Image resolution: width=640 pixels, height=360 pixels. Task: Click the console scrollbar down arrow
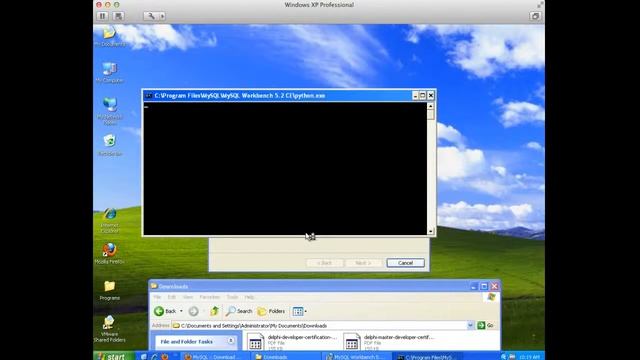[x=430, y=231]
